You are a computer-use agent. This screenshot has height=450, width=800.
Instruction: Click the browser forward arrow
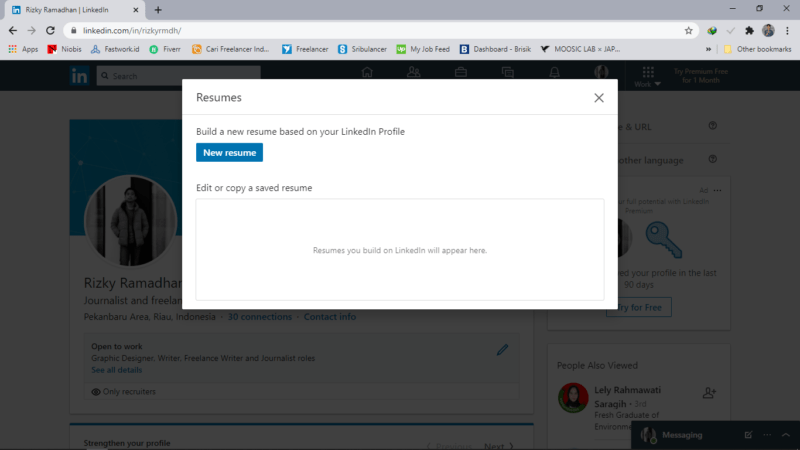pyautogui.click(x=32, y=31)
